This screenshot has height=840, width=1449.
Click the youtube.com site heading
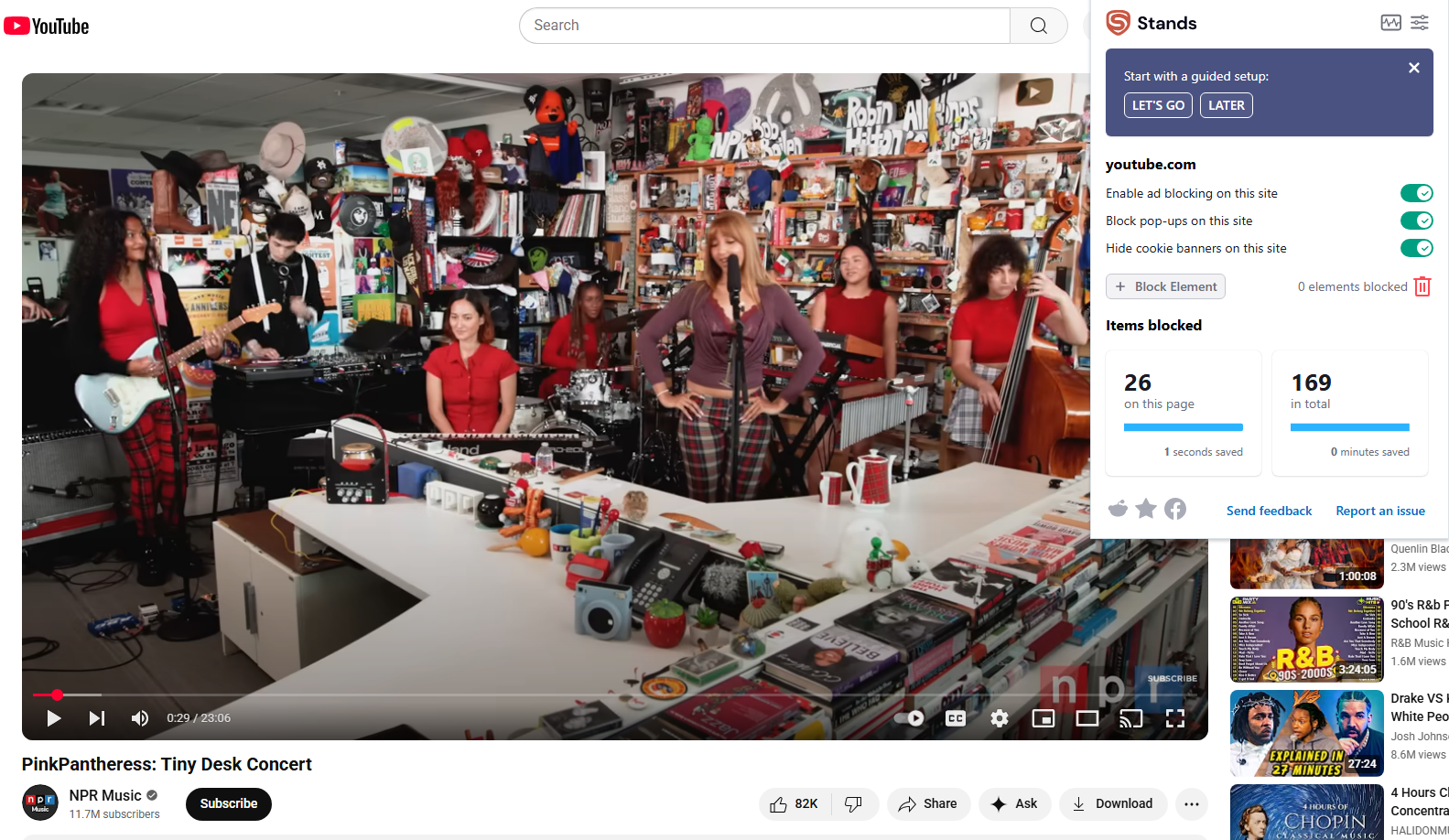(1151, 165)
